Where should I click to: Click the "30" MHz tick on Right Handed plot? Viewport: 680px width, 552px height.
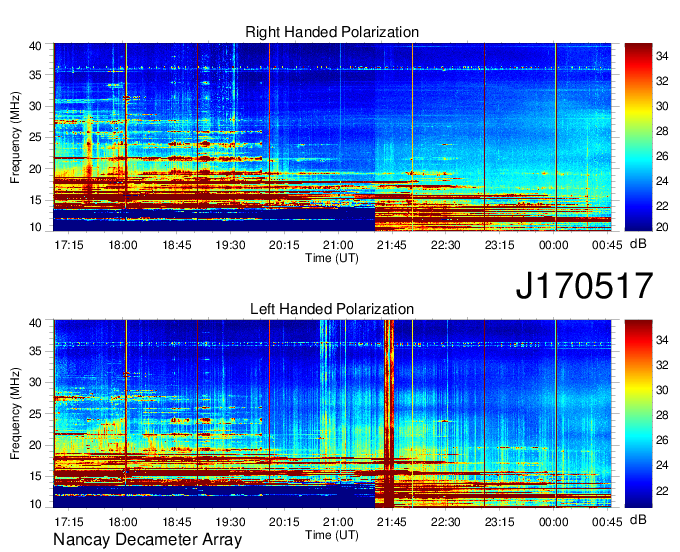35,106
